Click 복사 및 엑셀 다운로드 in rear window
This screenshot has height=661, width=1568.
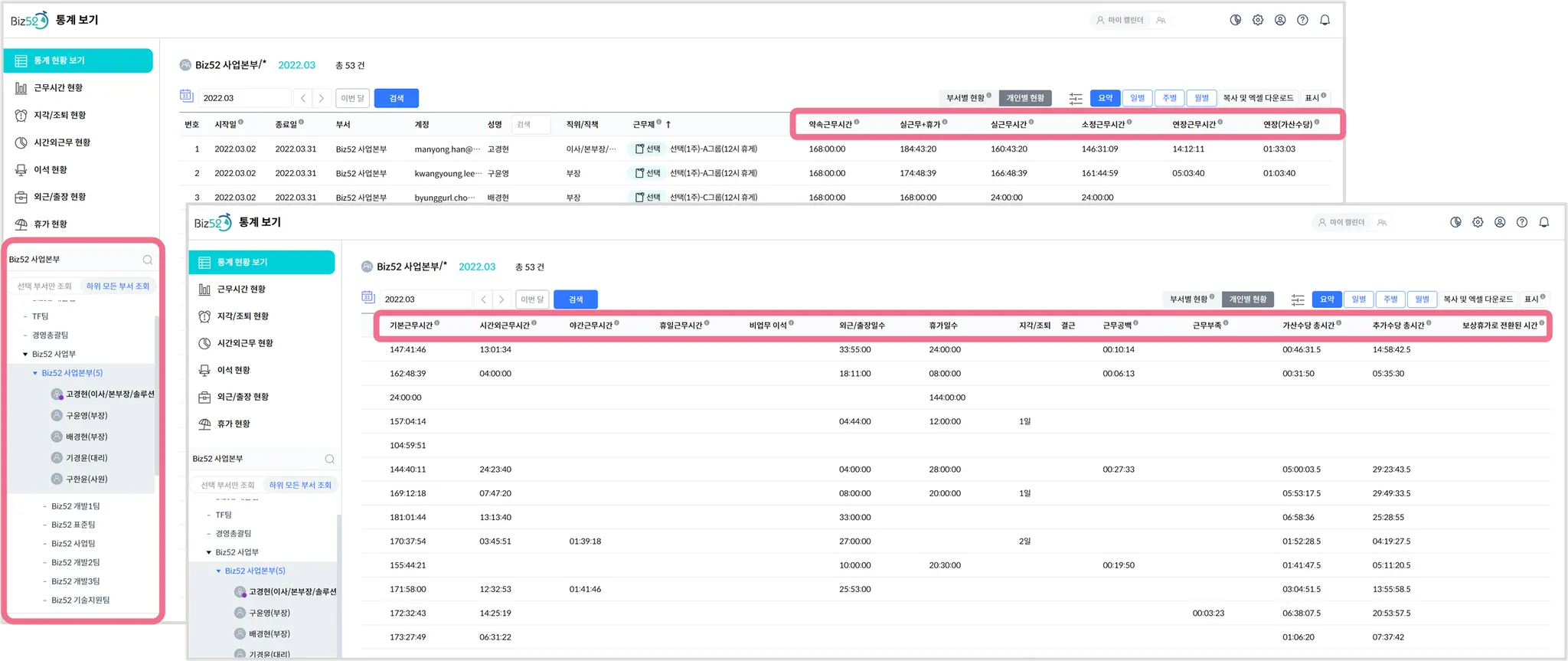1258,98
